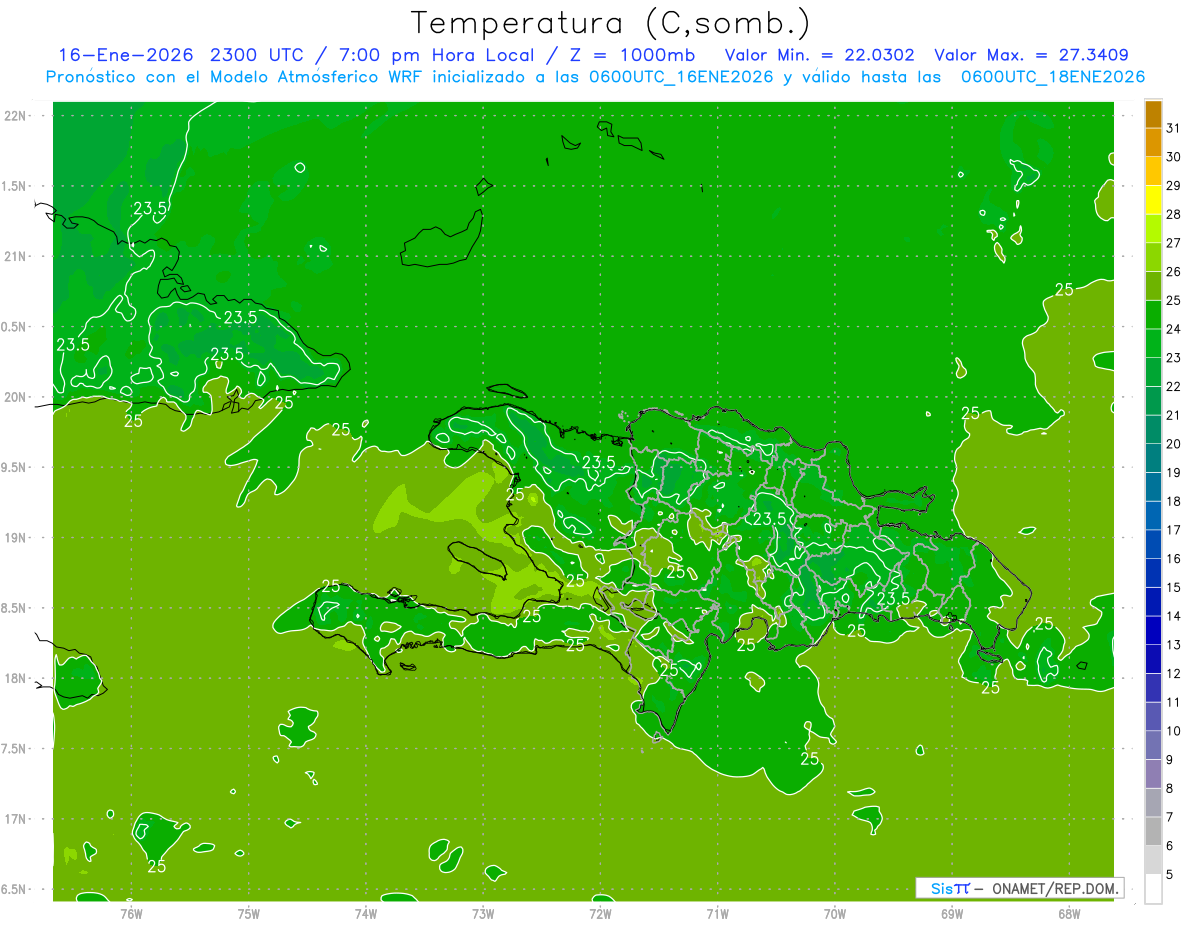
Task: Click the "Valor Min. = 22.0302" readout
Action: 819,55
